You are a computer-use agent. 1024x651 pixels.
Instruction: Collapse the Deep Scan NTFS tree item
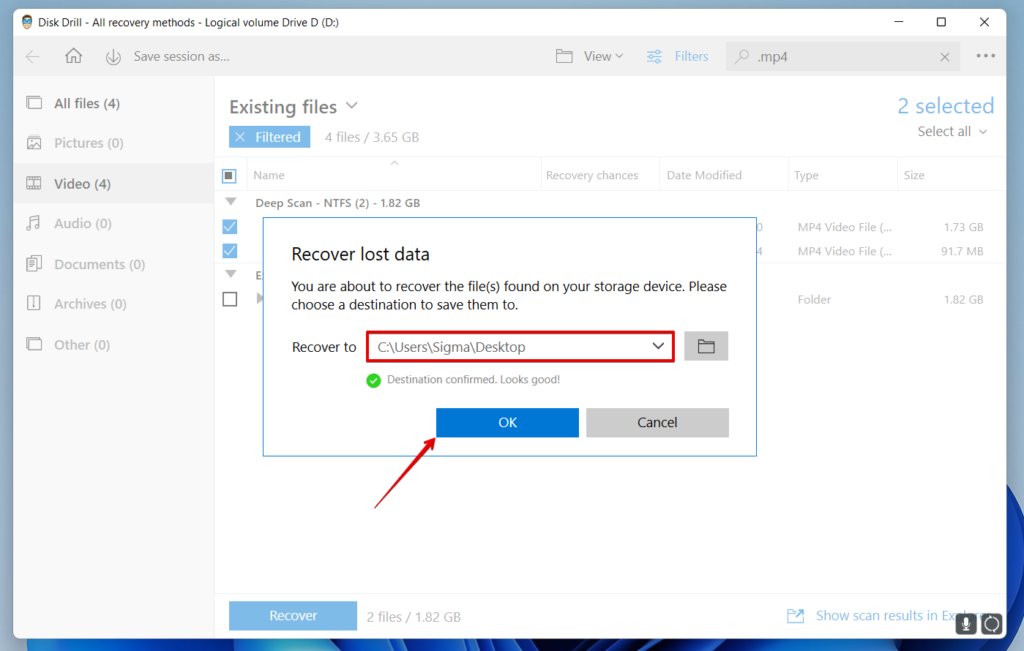click(230, 202)
